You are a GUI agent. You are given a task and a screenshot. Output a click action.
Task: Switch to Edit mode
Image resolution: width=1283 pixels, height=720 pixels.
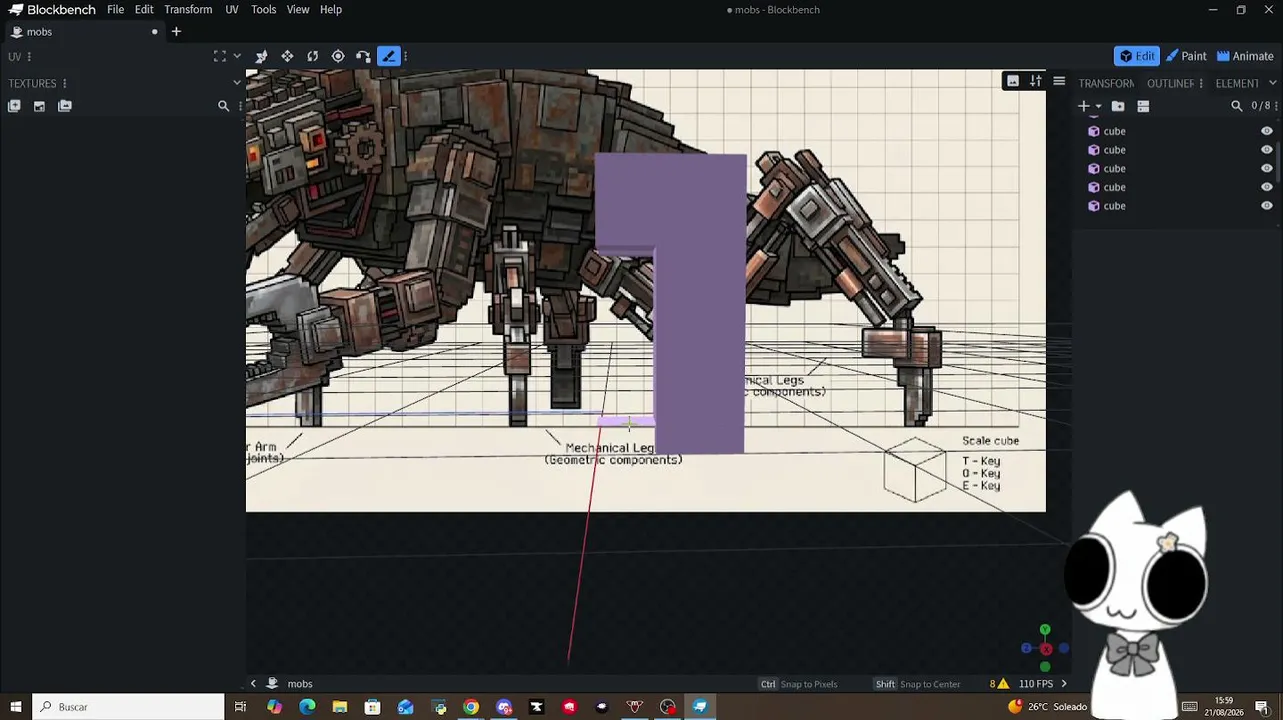coord(1137,56)
